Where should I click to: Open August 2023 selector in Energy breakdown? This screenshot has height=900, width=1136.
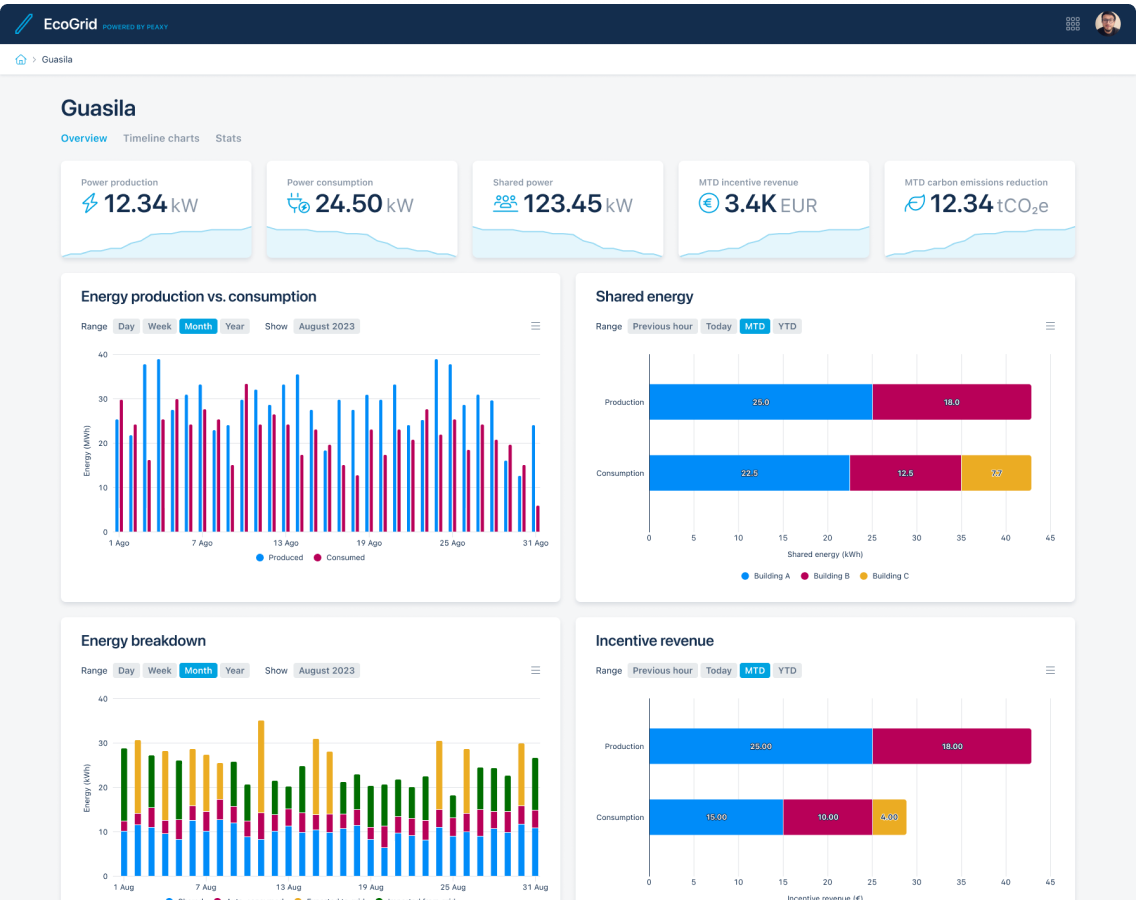tap(327, 670)
